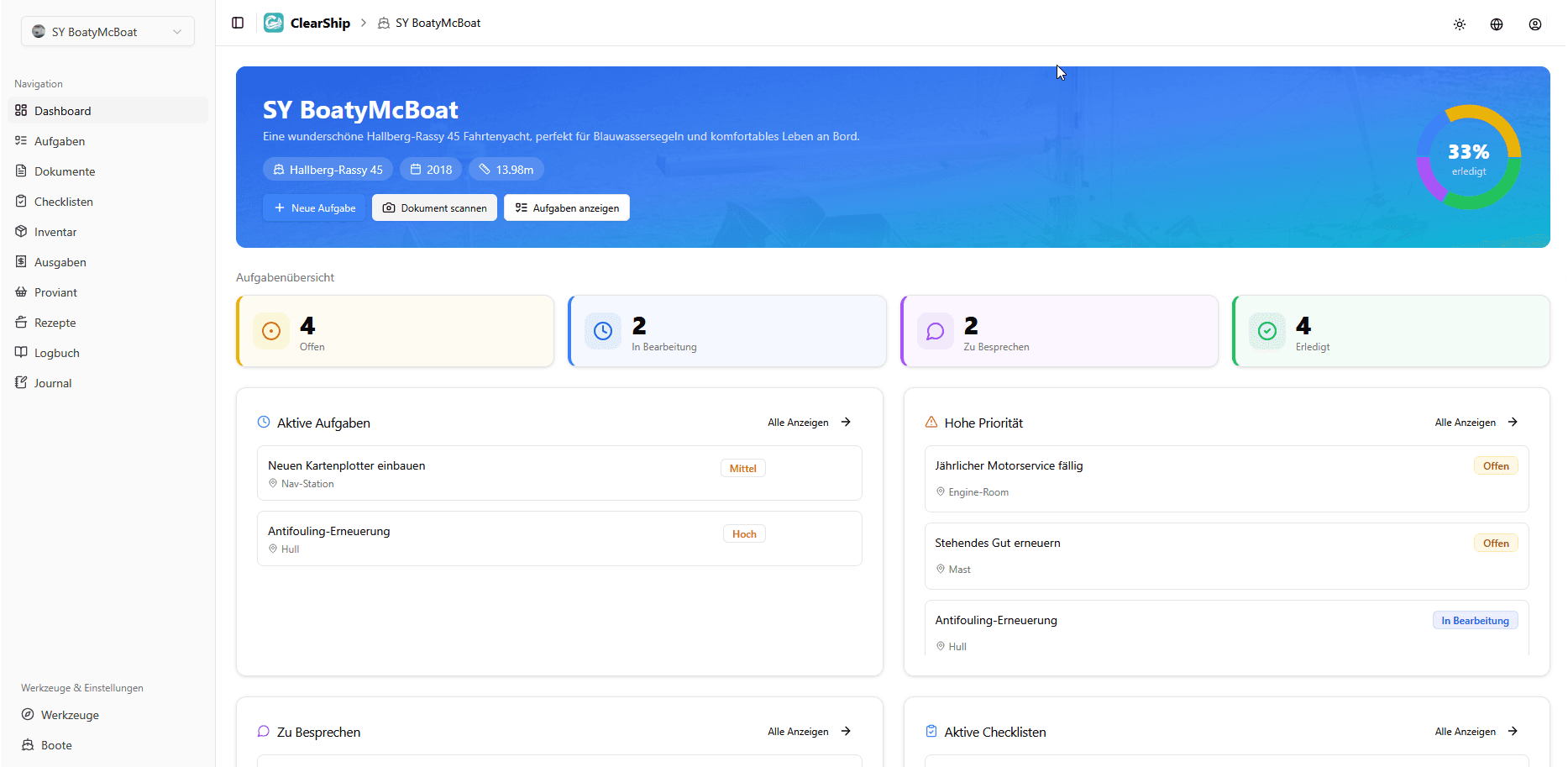Click the 33% erledigt progress ring
The width and height of the screenshot is (1568, 767).
[1468, 157]
